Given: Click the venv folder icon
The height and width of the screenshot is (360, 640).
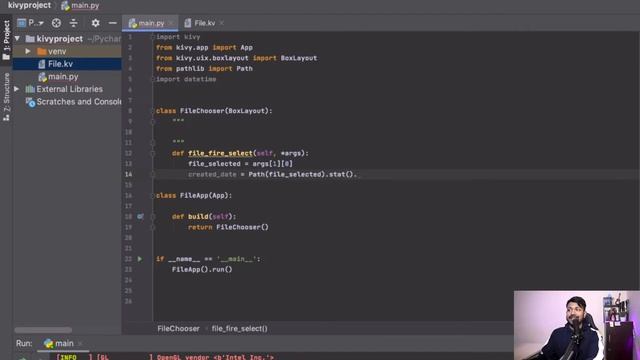Looking at the screenshot, I should (x=42, y=51).
